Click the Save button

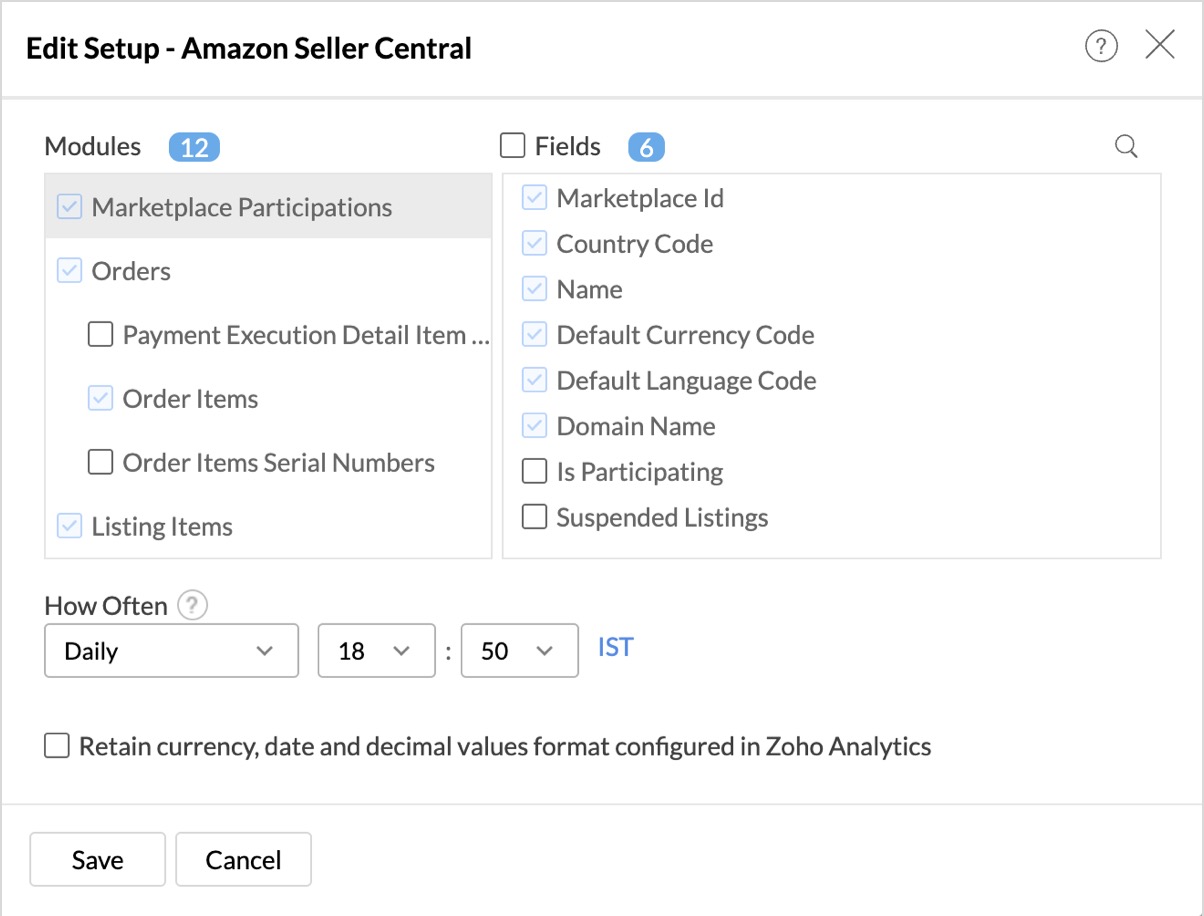(97, 860)
